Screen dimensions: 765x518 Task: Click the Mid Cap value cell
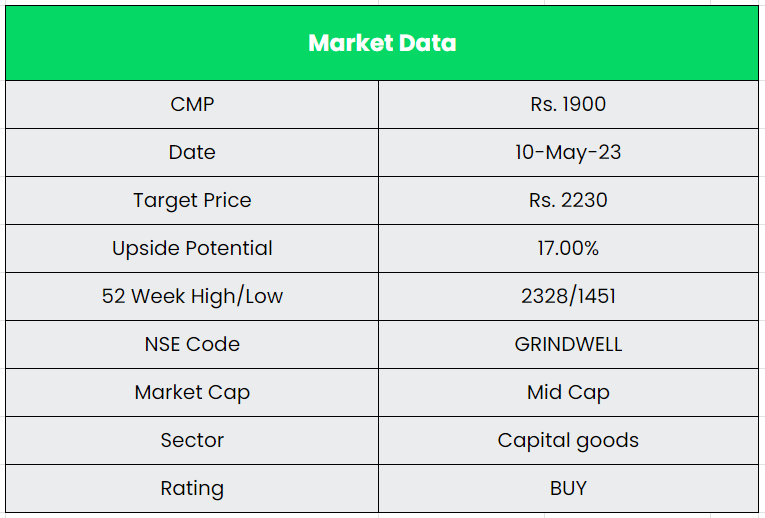click(568, 392)
